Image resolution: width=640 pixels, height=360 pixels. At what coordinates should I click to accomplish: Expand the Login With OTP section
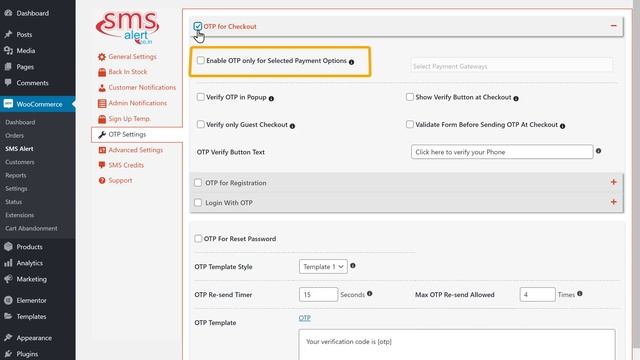(x=613, y=202)
